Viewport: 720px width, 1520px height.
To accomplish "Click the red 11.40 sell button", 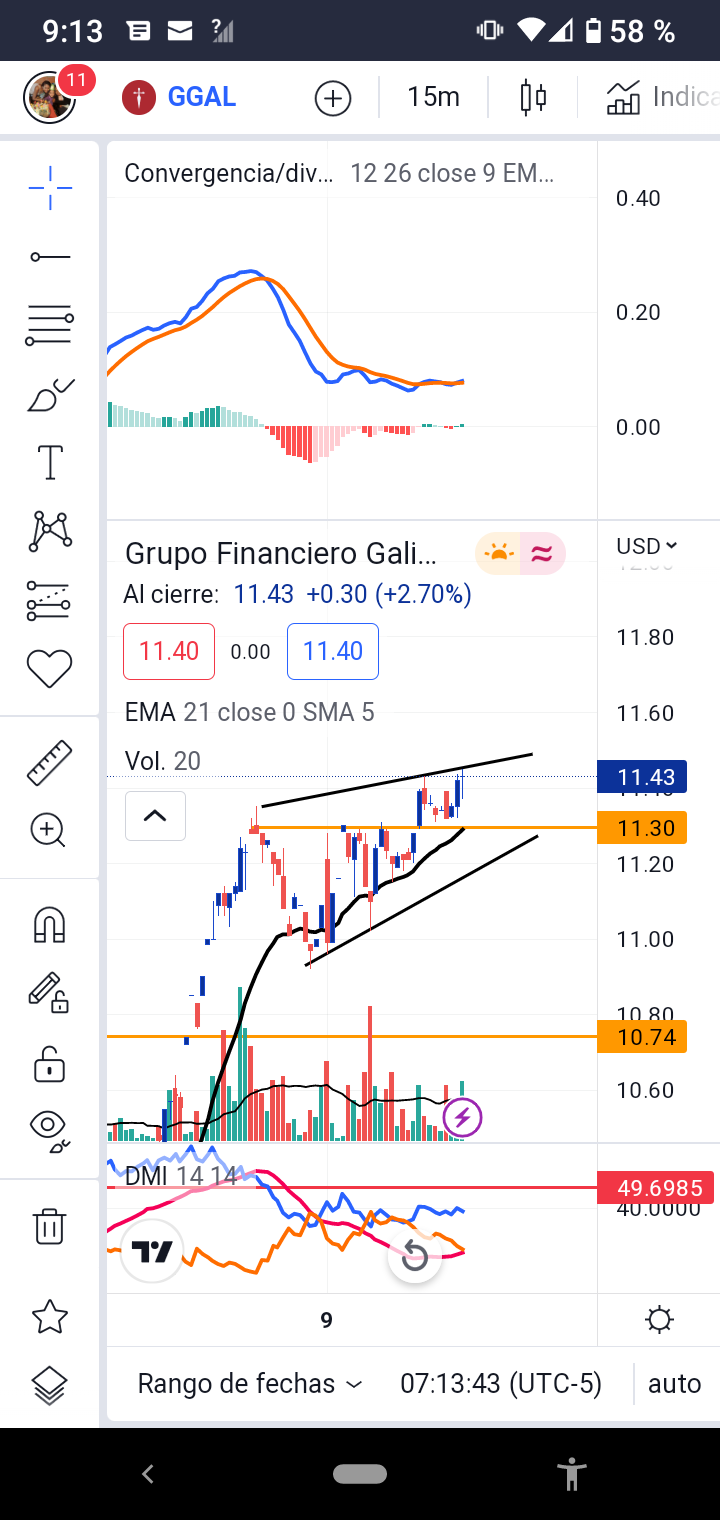I will click(x=169, y=651).
